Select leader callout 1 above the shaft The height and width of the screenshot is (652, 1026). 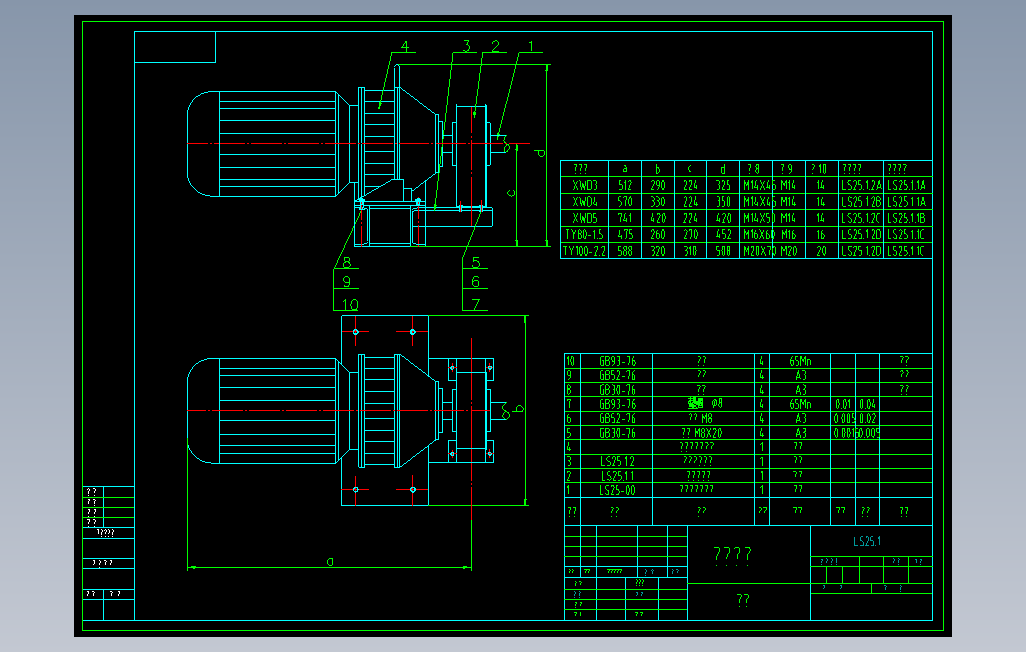click(x=531, y=46)
